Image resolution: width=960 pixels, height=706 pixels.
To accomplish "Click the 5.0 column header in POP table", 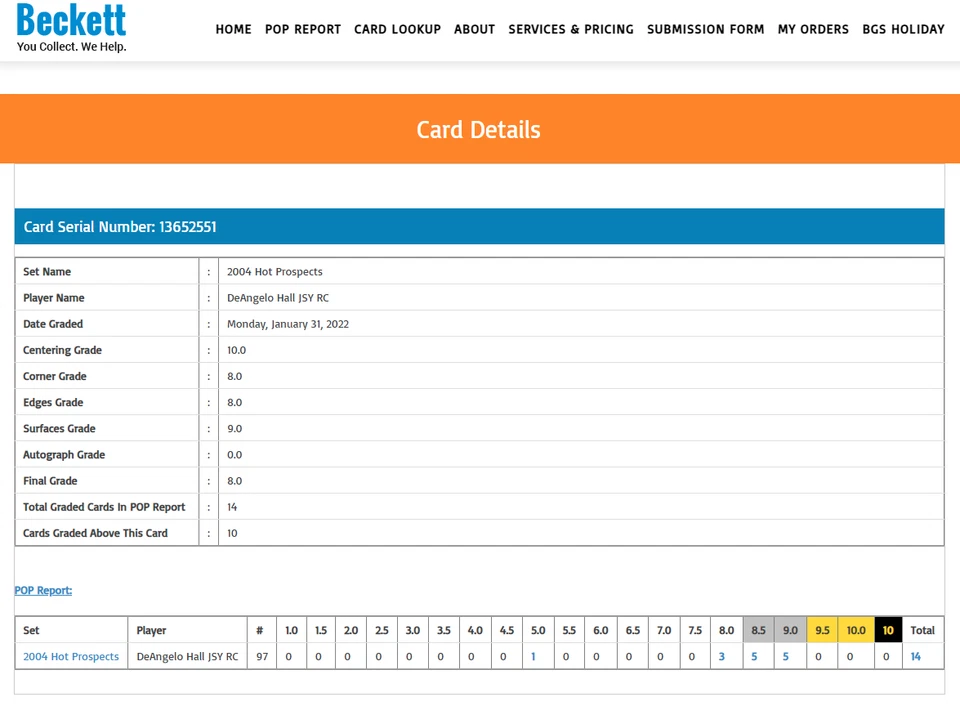I will coord(538,630).
